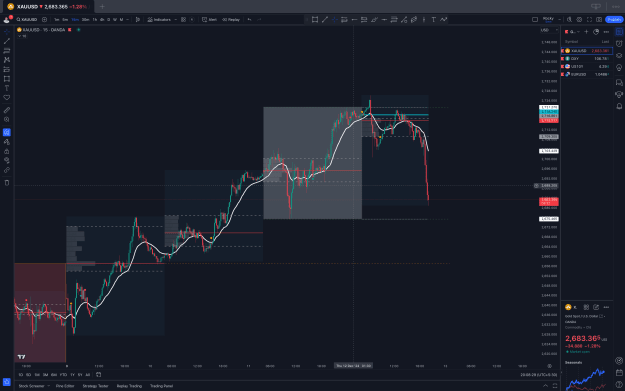Open the chart type candles menu
This screenshot has height=391, width=625.
pyautogui.click(x=138, y=20)
